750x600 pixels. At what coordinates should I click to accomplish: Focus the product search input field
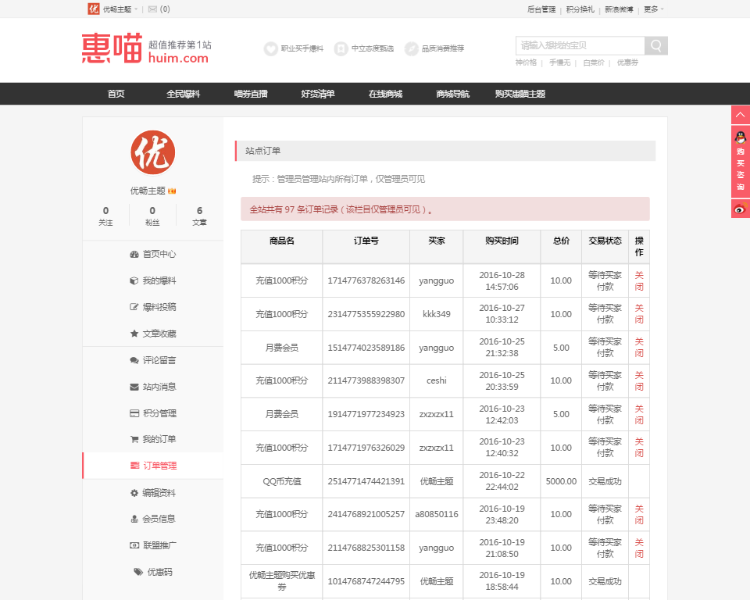pyautogui.click(x=580, y=45)
